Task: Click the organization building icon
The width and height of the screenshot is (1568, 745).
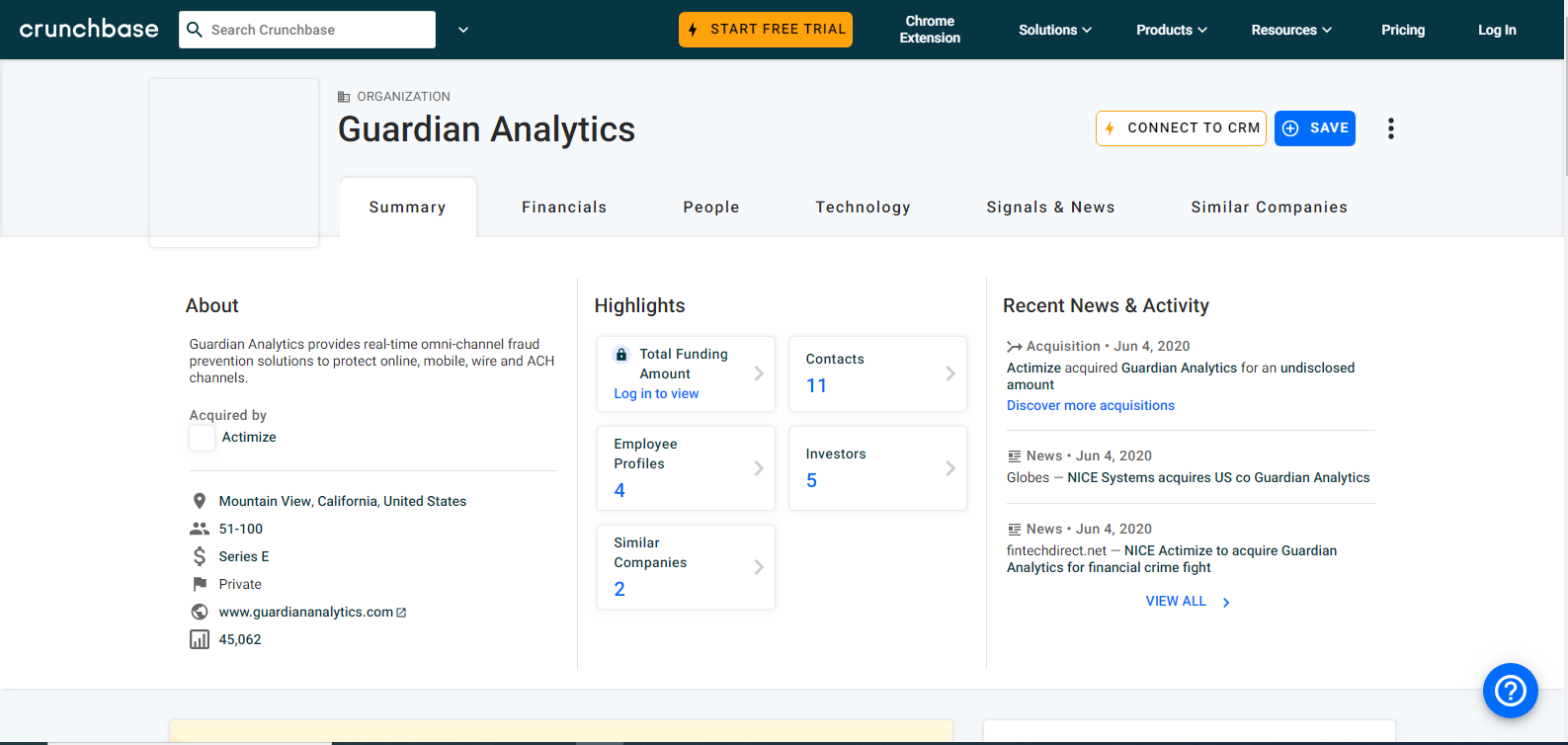Action: point(344,97)
